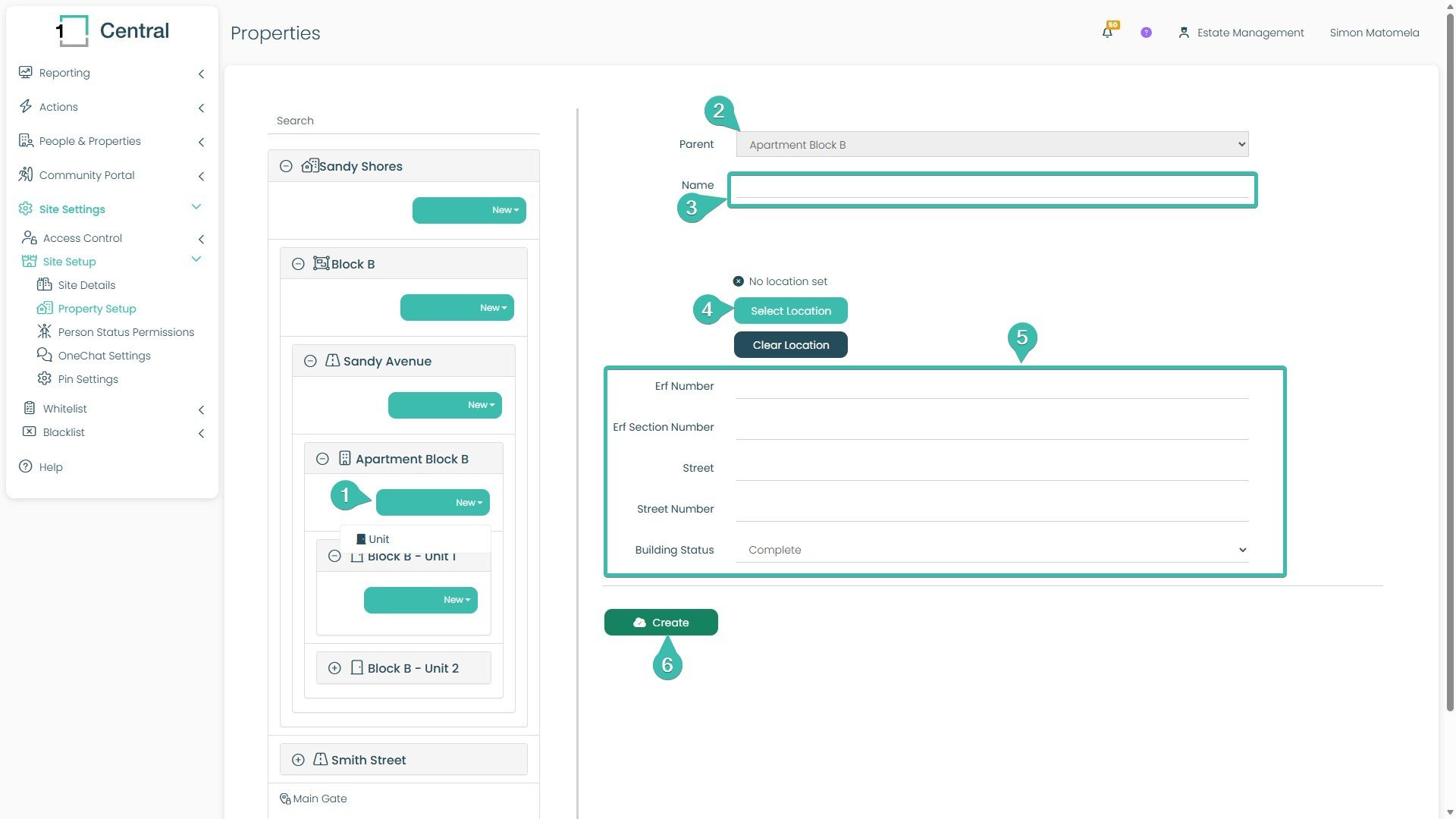Click the Search properties field
The height and width of the screenshot is (819, 1456).
click(x=403, y=121)
